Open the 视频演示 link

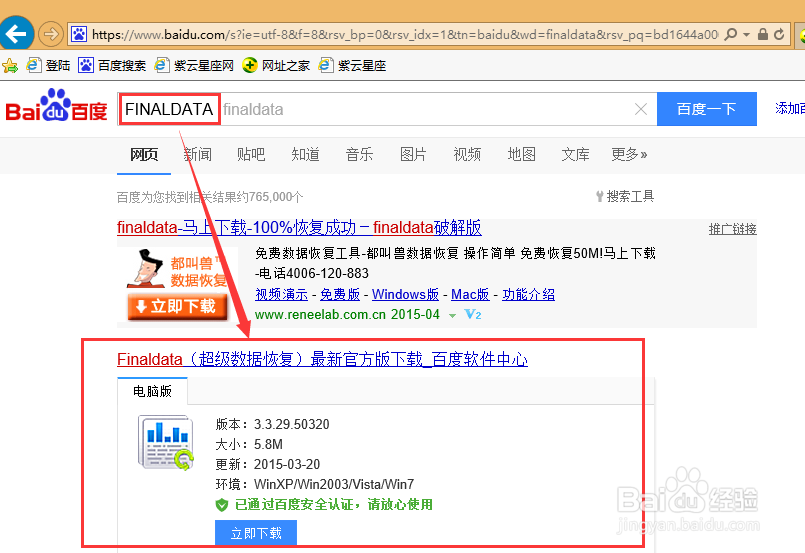pyautogui.click(x=282, y=294)
